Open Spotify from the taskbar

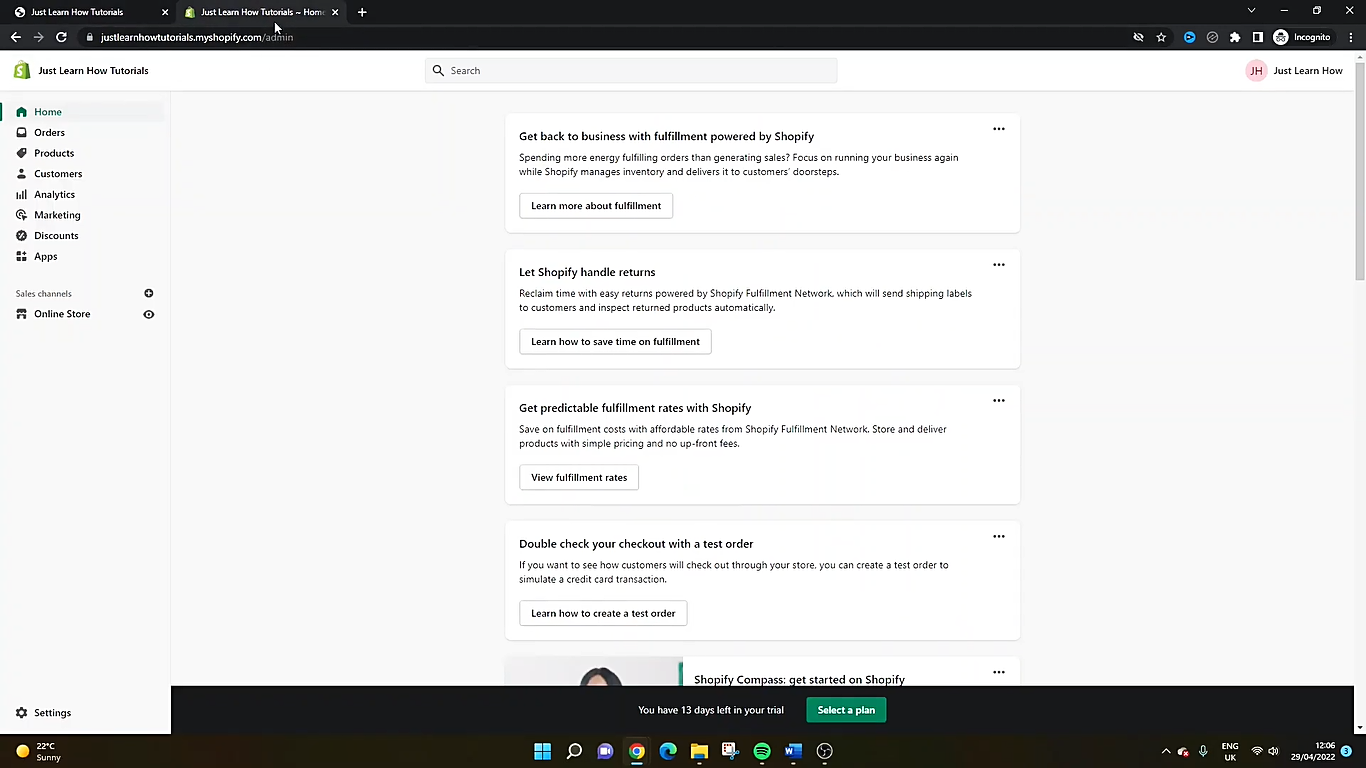pyautogui.click(x=762, y=751)
